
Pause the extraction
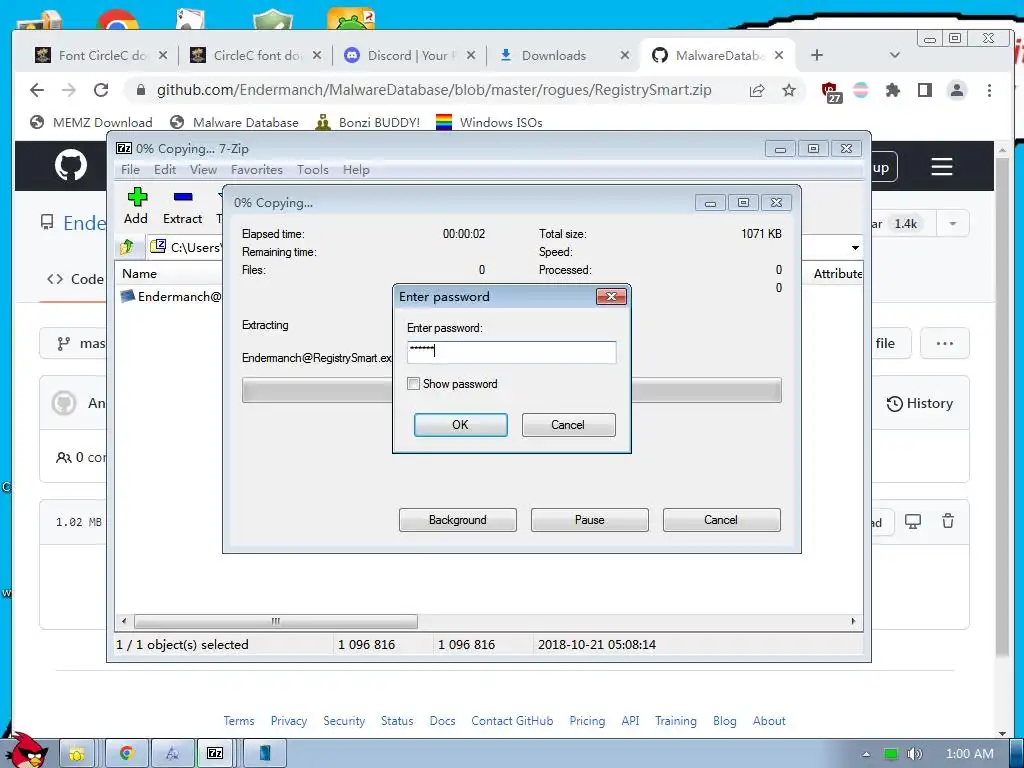coord(589,520)
